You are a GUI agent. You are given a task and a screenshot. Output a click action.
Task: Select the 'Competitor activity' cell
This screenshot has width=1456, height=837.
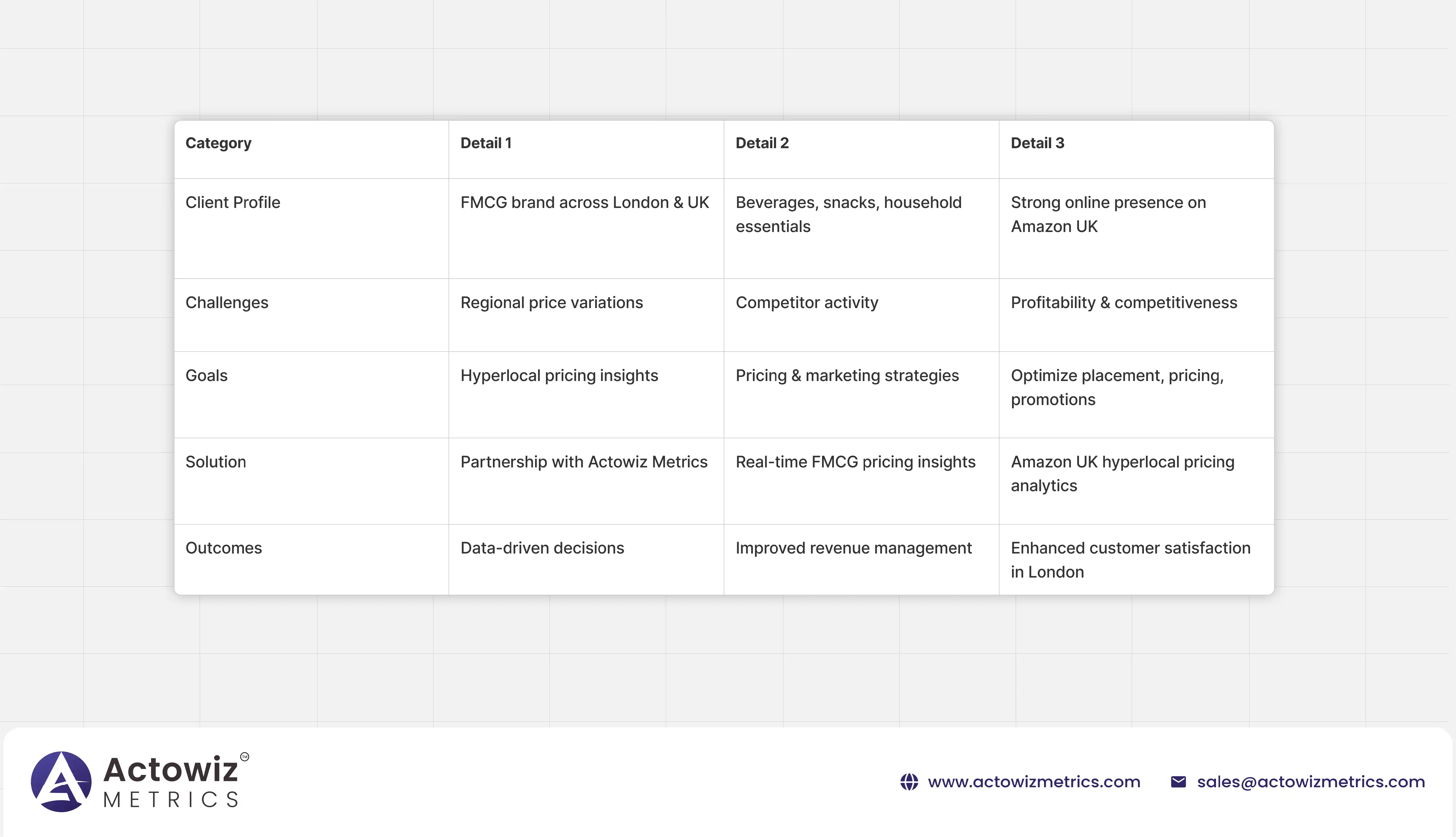coord(807,302)
